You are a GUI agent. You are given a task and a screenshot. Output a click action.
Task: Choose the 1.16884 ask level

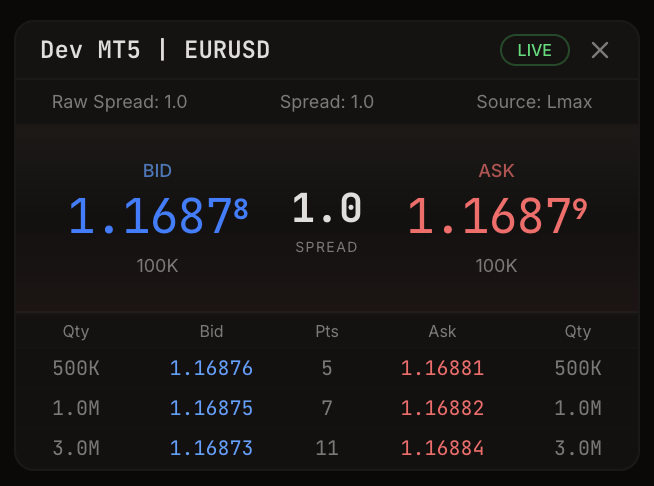point(442,448)
